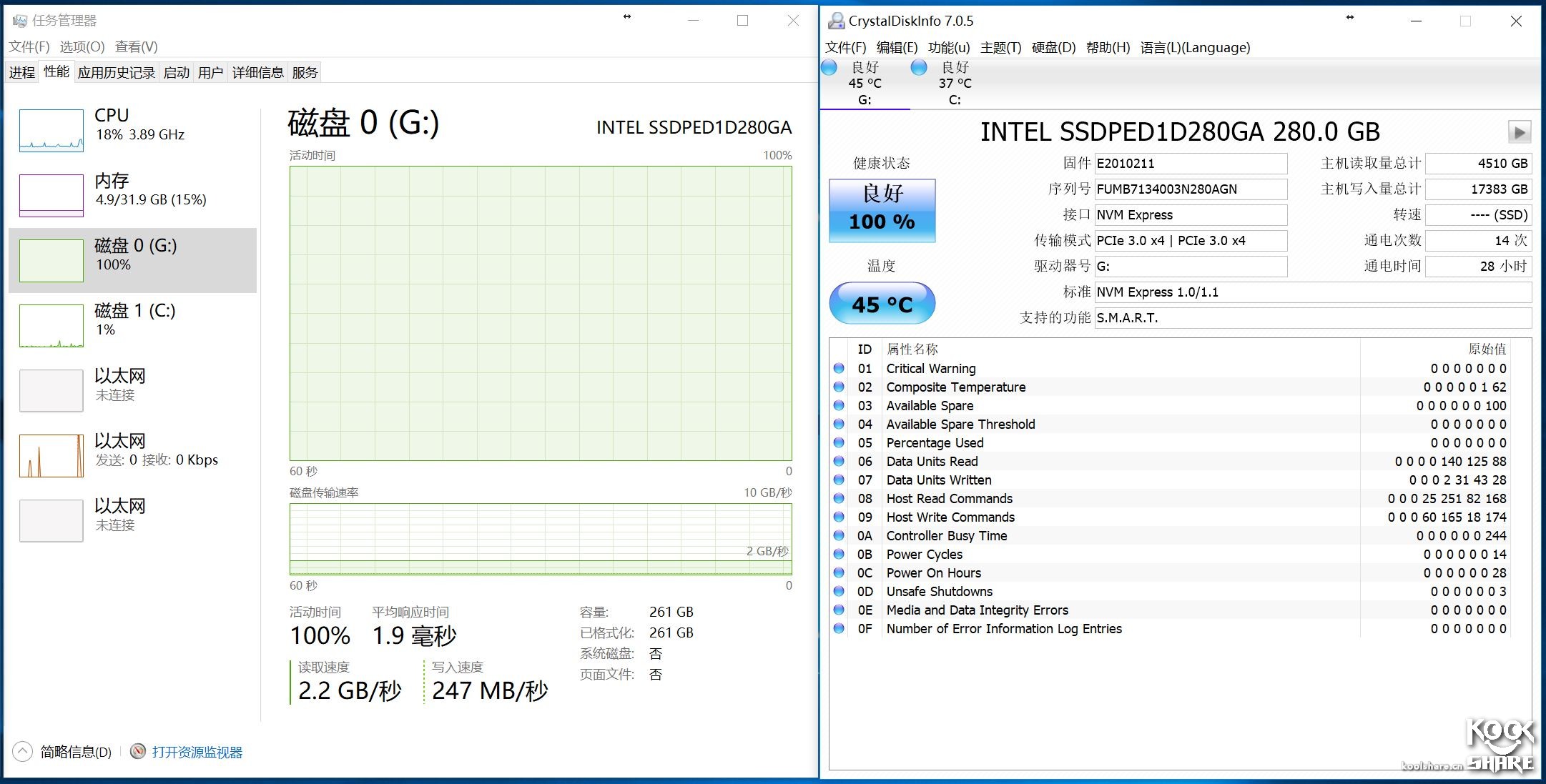
Task: Click the blue 45 °C temperature gauge
Action: 881,303
